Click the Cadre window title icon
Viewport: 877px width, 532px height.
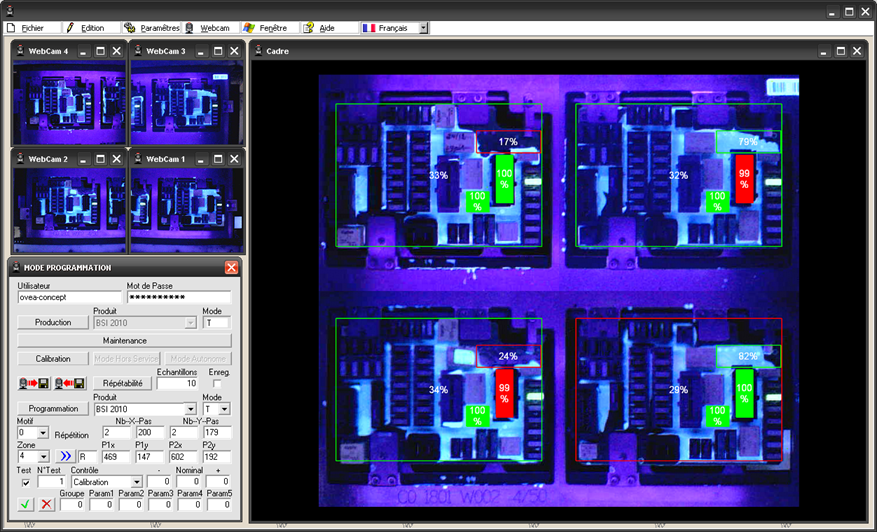point(259,51)
